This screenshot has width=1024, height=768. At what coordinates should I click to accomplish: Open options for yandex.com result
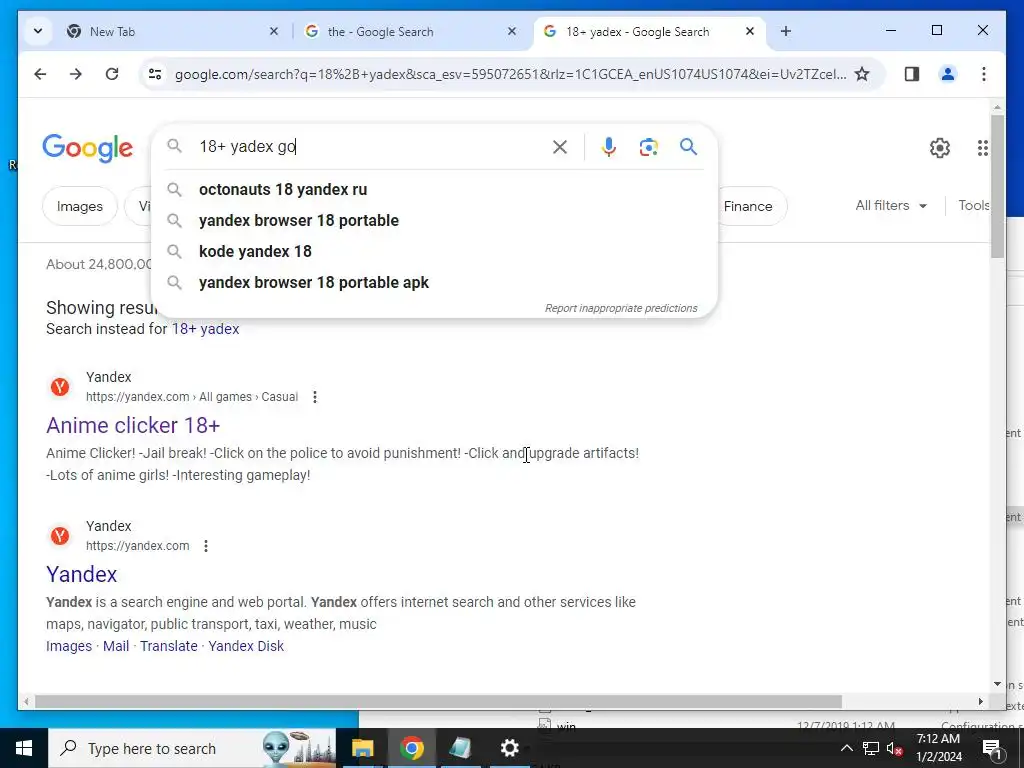206,546
